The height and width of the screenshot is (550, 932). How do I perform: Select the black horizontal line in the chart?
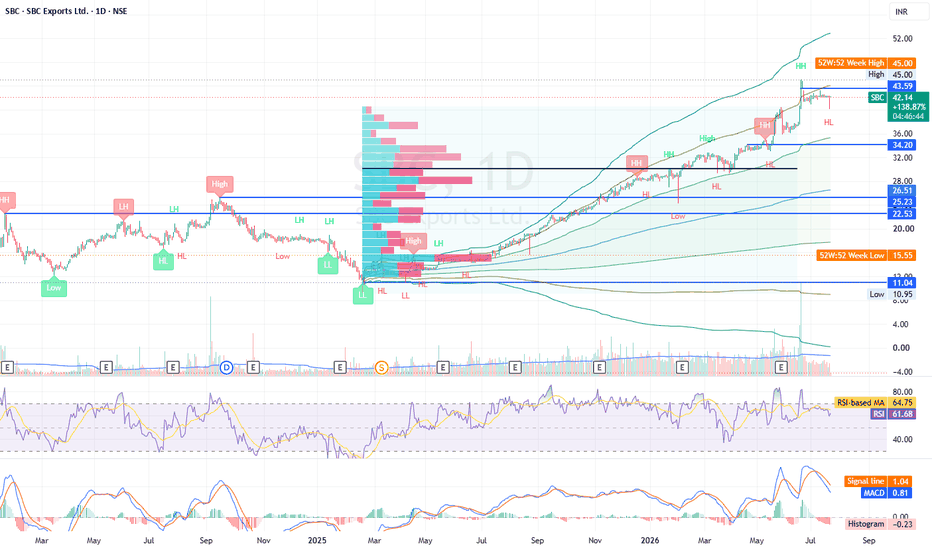(x=580, y=169)
